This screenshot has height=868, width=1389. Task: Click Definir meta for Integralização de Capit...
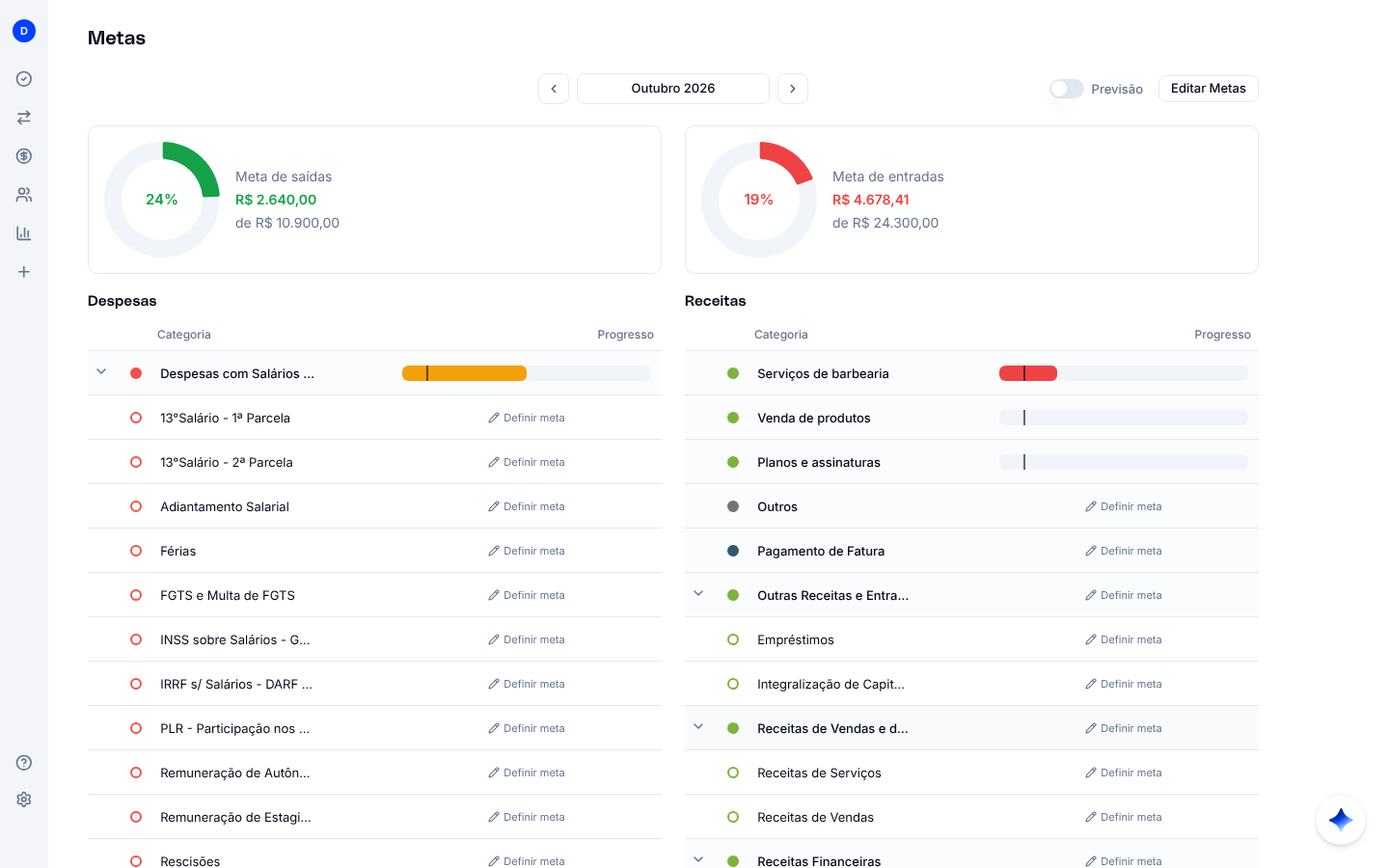1124,685
